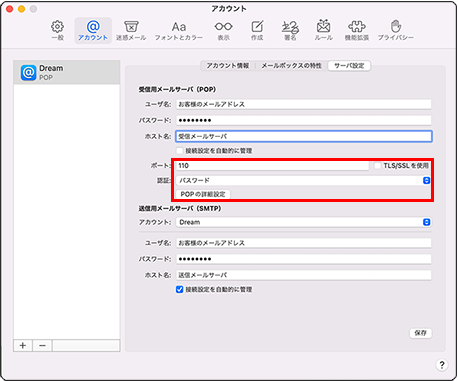Open the 署名 signature icon
458x381 pixels.
(x=290, y=26)
